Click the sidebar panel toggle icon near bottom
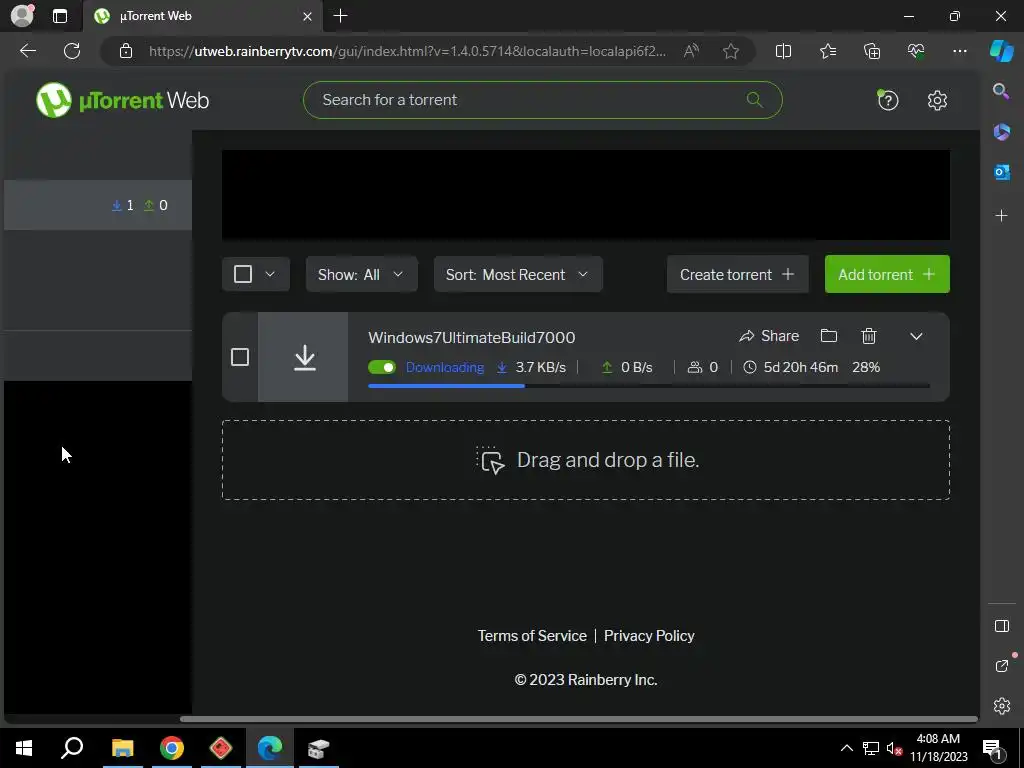This screenshot has width=1024, height=768. (1001, 626)
